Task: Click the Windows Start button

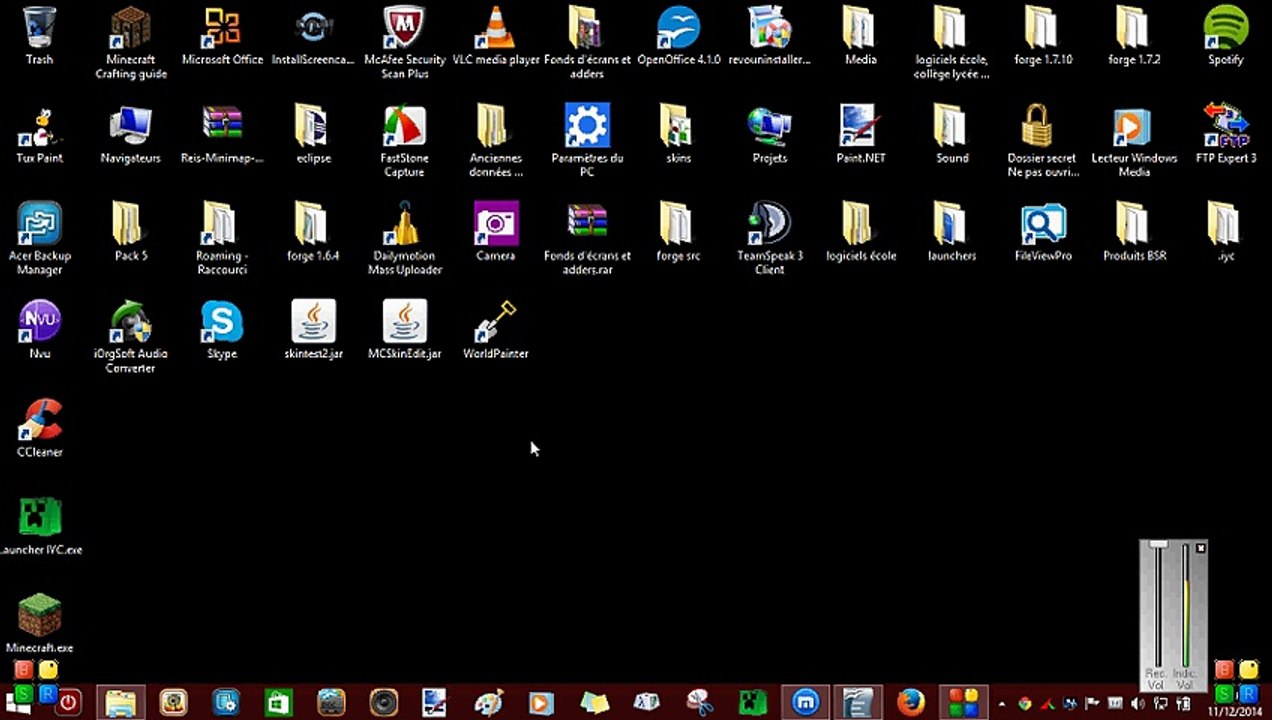Action: coord(18,702)
